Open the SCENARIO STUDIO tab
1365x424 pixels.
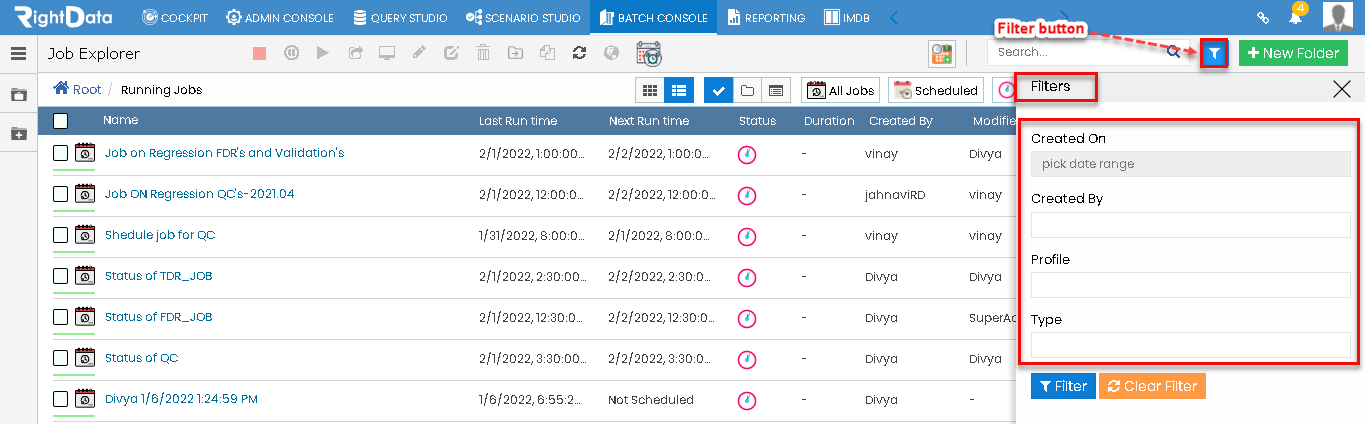(522, 17)
